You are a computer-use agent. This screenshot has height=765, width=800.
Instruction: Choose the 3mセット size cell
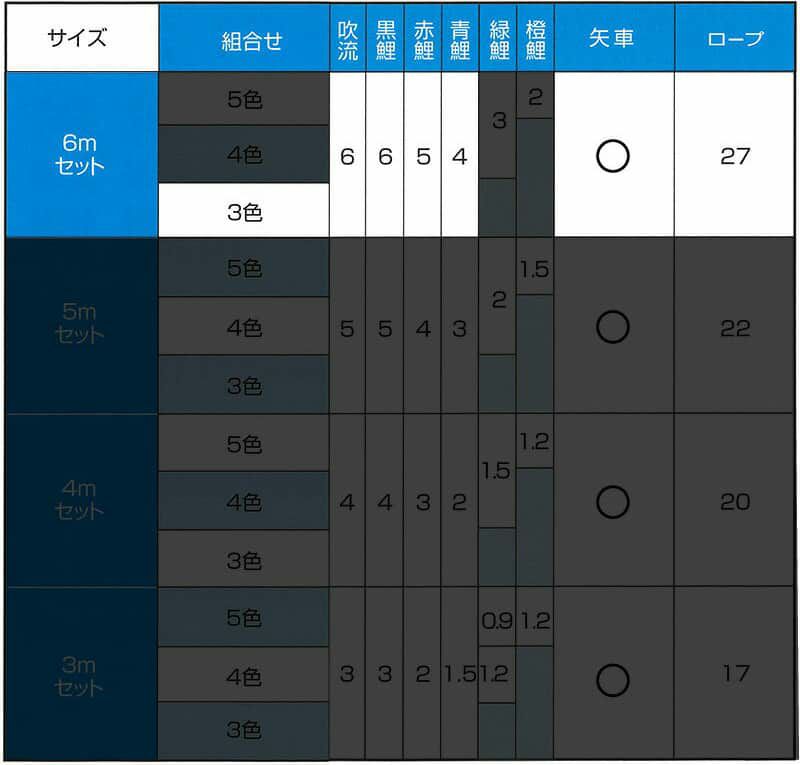pos(82,675)
